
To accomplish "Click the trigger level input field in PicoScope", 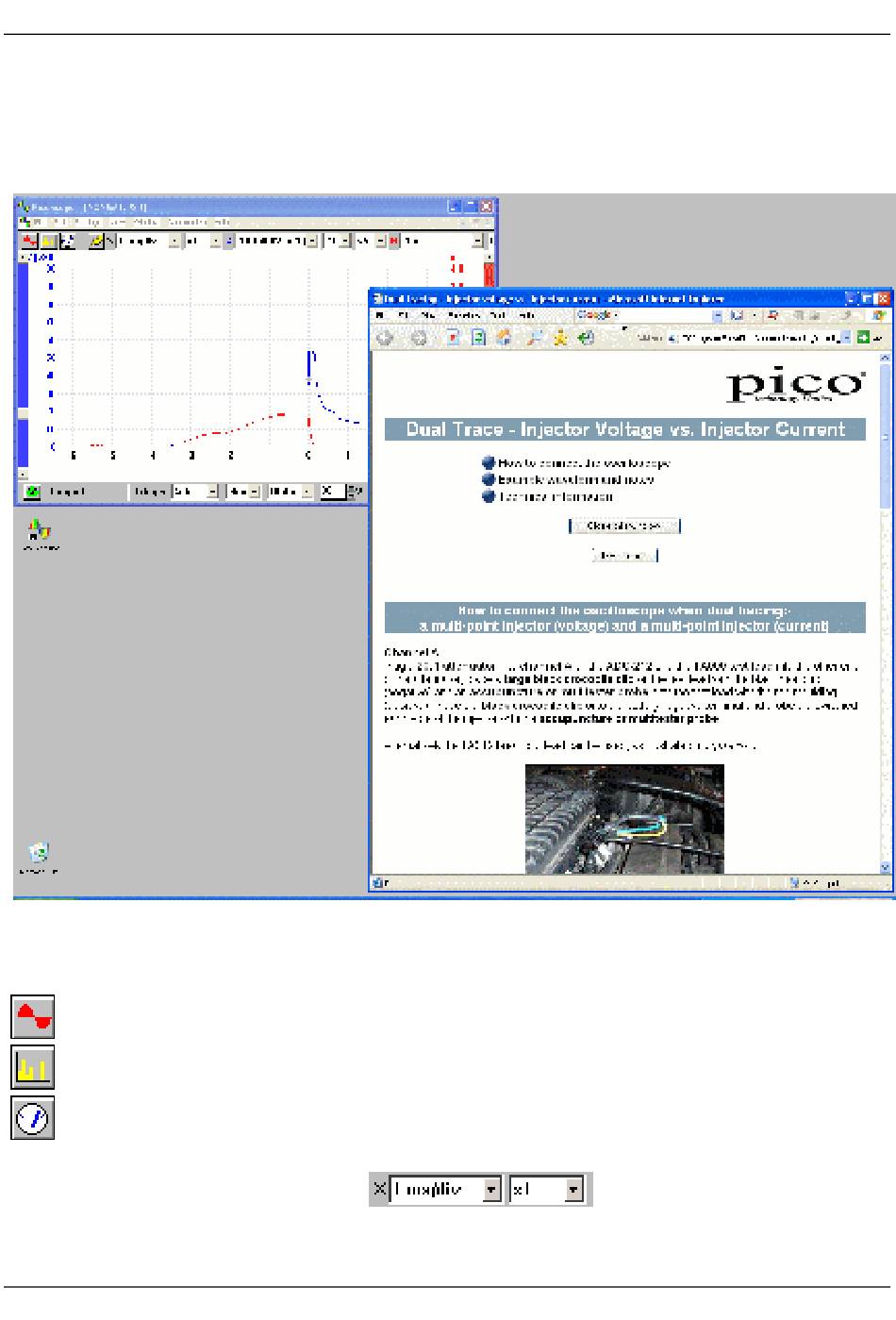I will point(333,492).
